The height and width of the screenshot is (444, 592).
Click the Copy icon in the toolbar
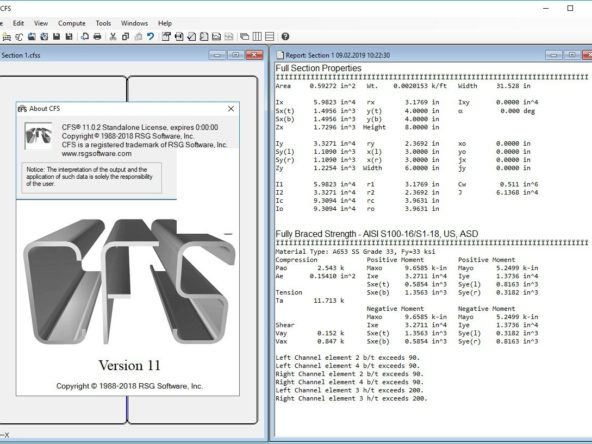(125, 37)
